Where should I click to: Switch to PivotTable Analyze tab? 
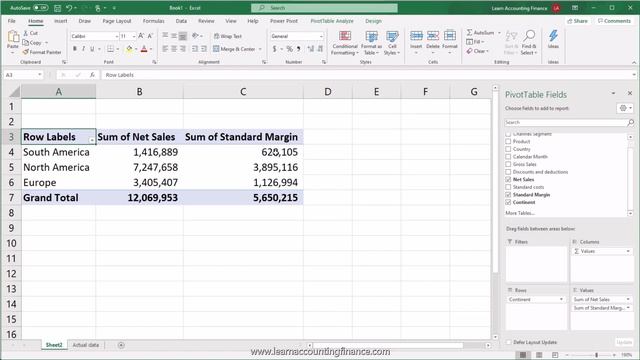(x=332, y=21)
